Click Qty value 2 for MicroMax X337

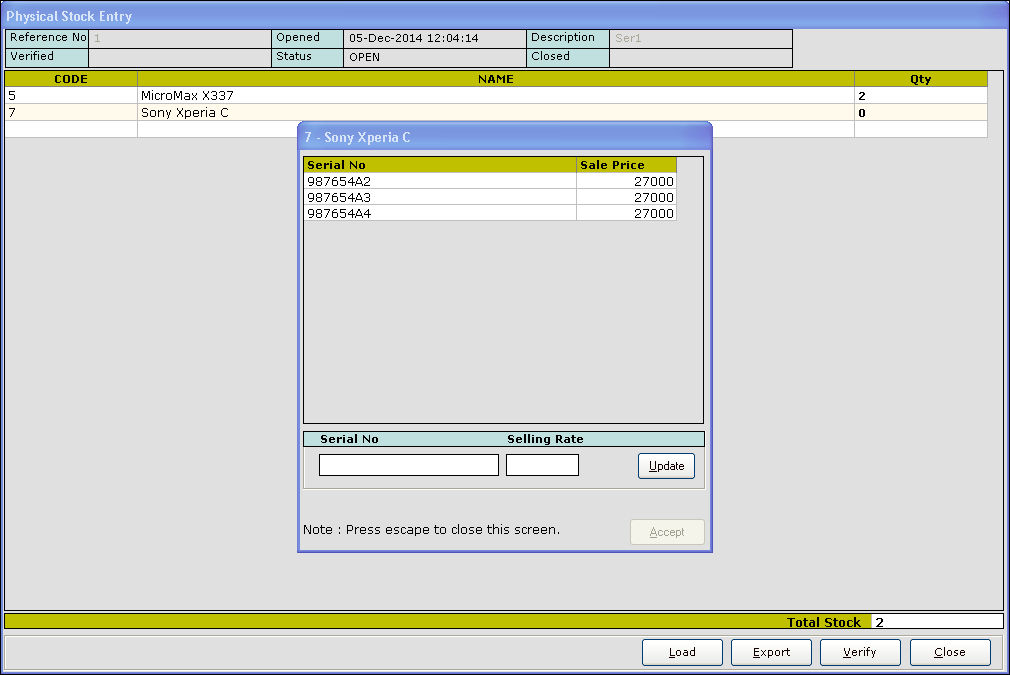coord(920,95)
